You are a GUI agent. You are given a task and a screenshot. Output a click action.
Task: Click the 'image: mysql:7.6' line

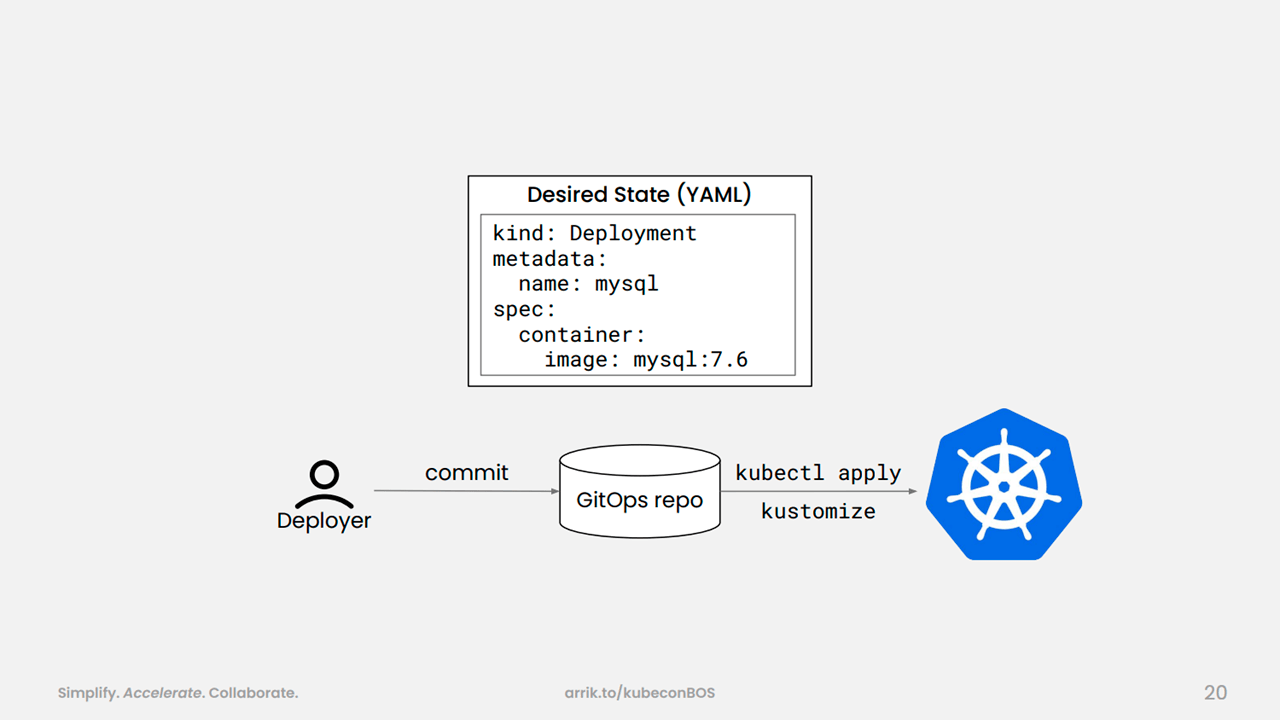point(646,360)
